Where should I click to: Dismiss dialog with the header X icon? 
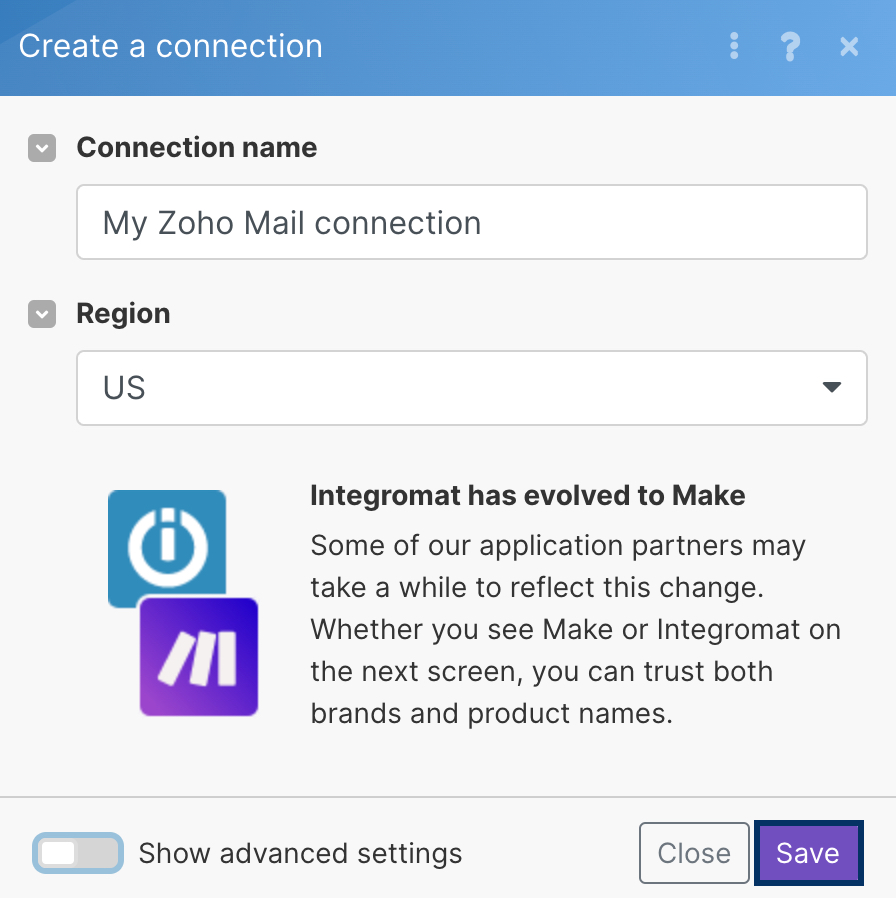[849, 46]
